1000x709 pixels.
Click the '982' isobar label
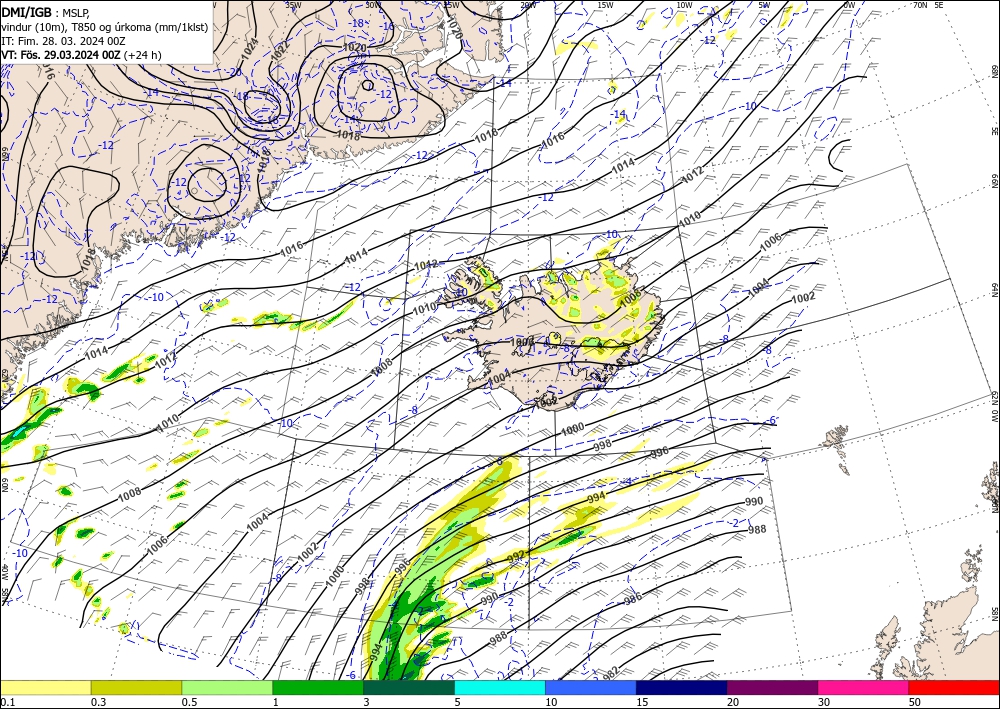tap(610, 672)
